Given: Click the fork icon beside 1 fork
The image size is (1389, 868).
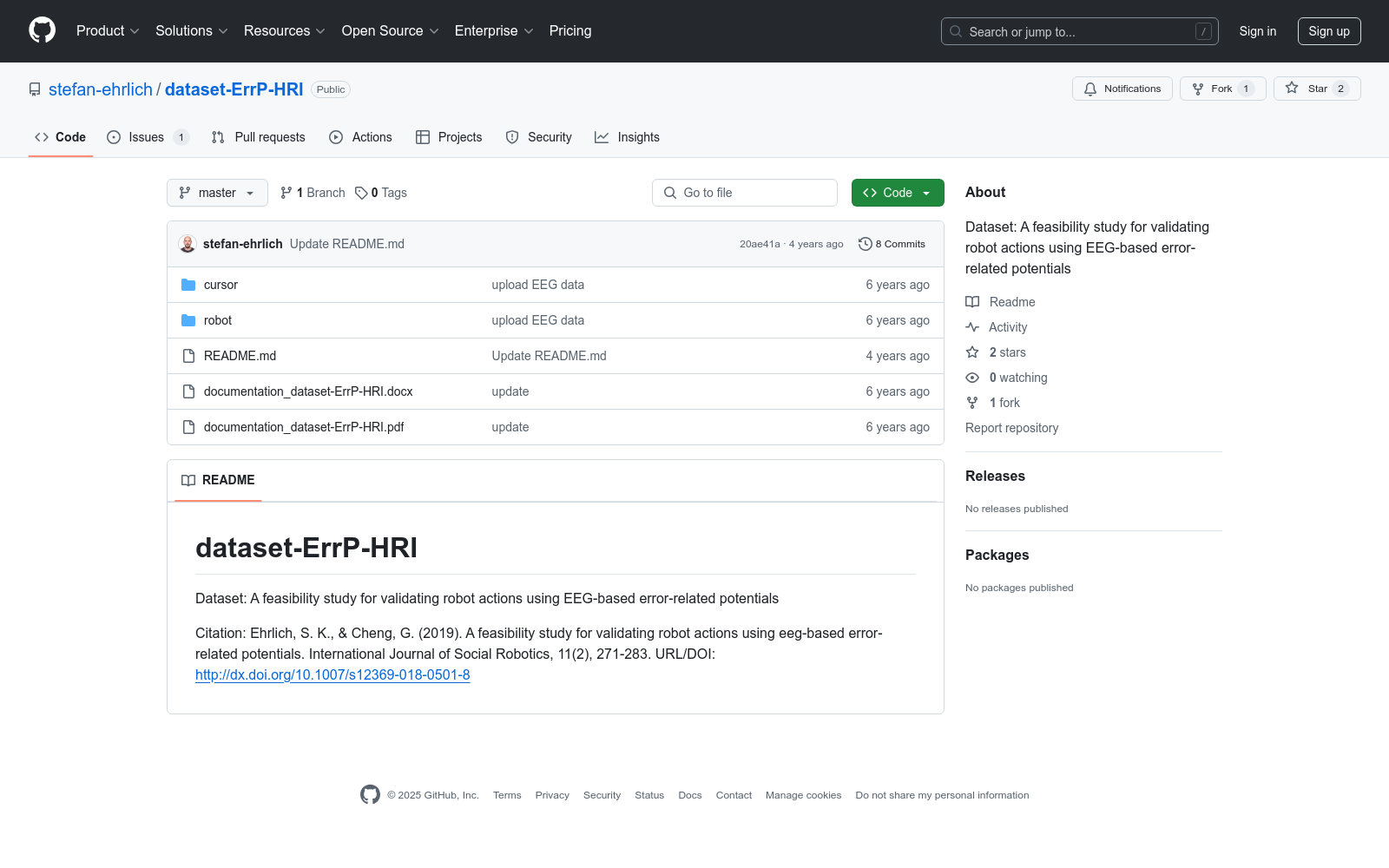Looking at the screenshot, I should click(x=972, y=403).
